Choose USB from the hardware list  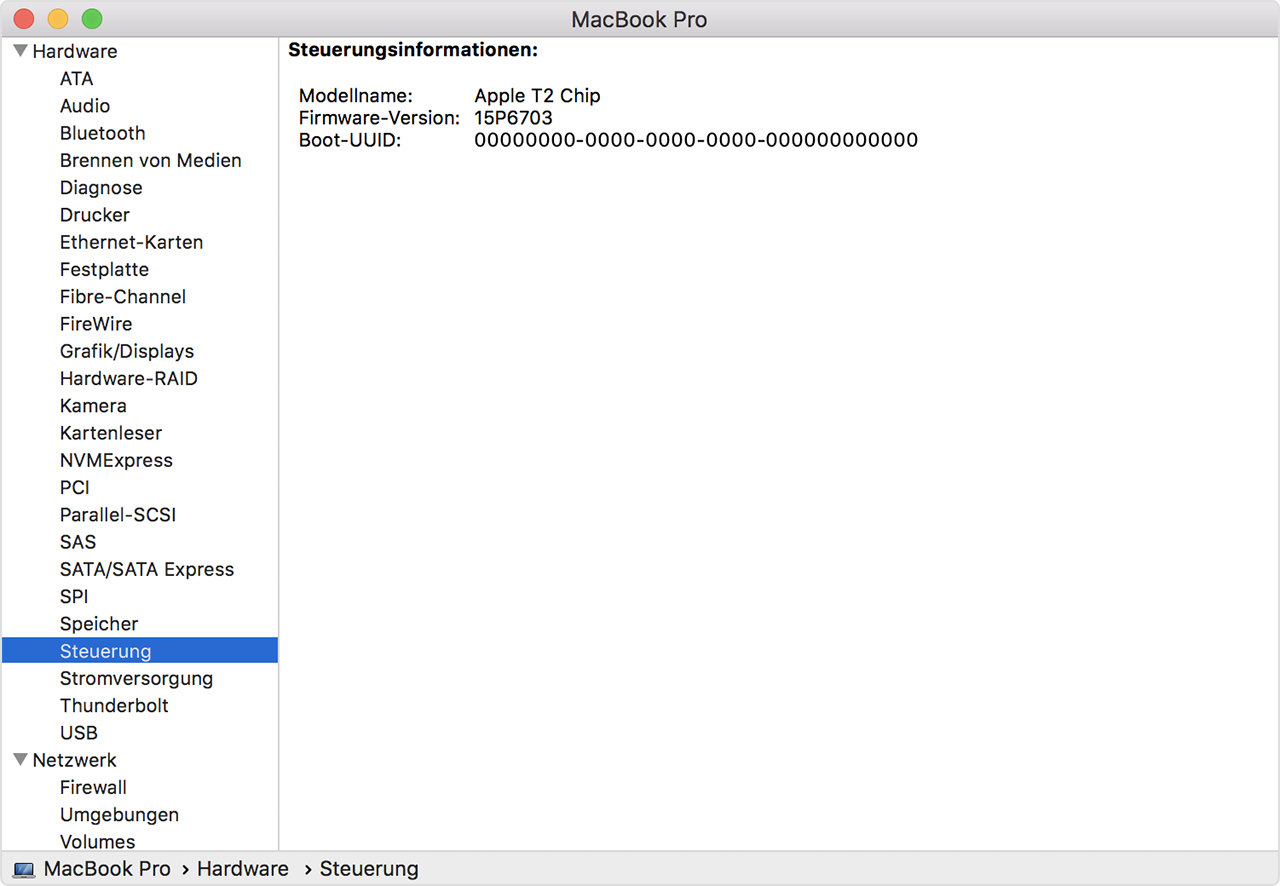tap(78, 733)
